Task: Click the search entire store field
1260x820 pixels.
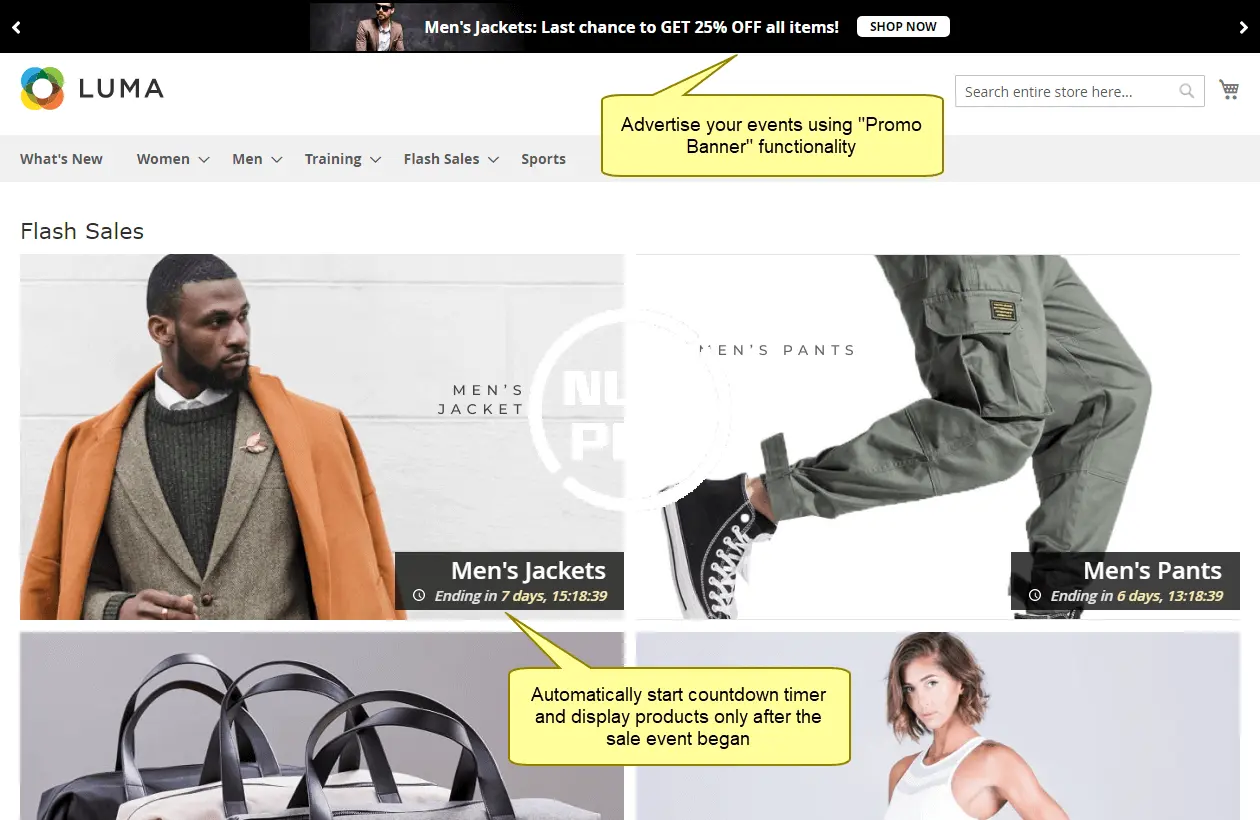Action: pyautogui.click(x=1065, y=91)
